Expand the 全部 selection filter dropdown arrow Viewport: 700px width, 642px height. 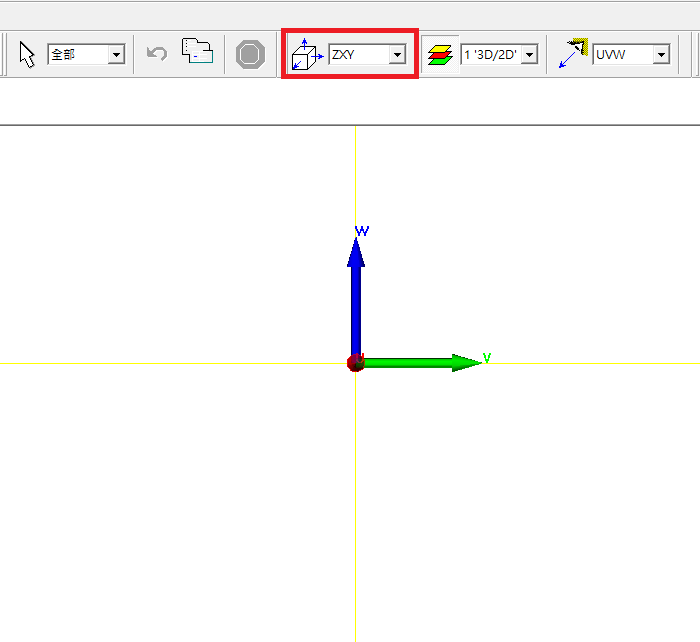click(x=116, y=55)
